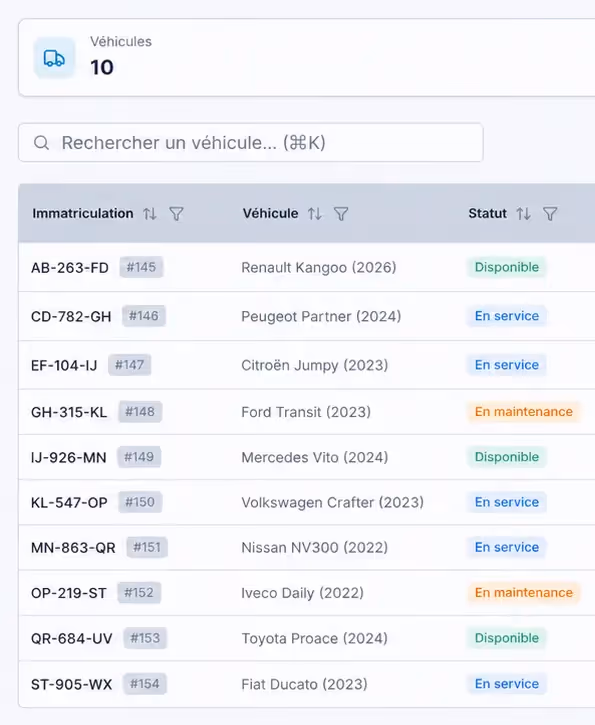The height and width of the screenshot is (725, 595).
Task: Click the #146 ID badge
Action: tap(143, 316)
